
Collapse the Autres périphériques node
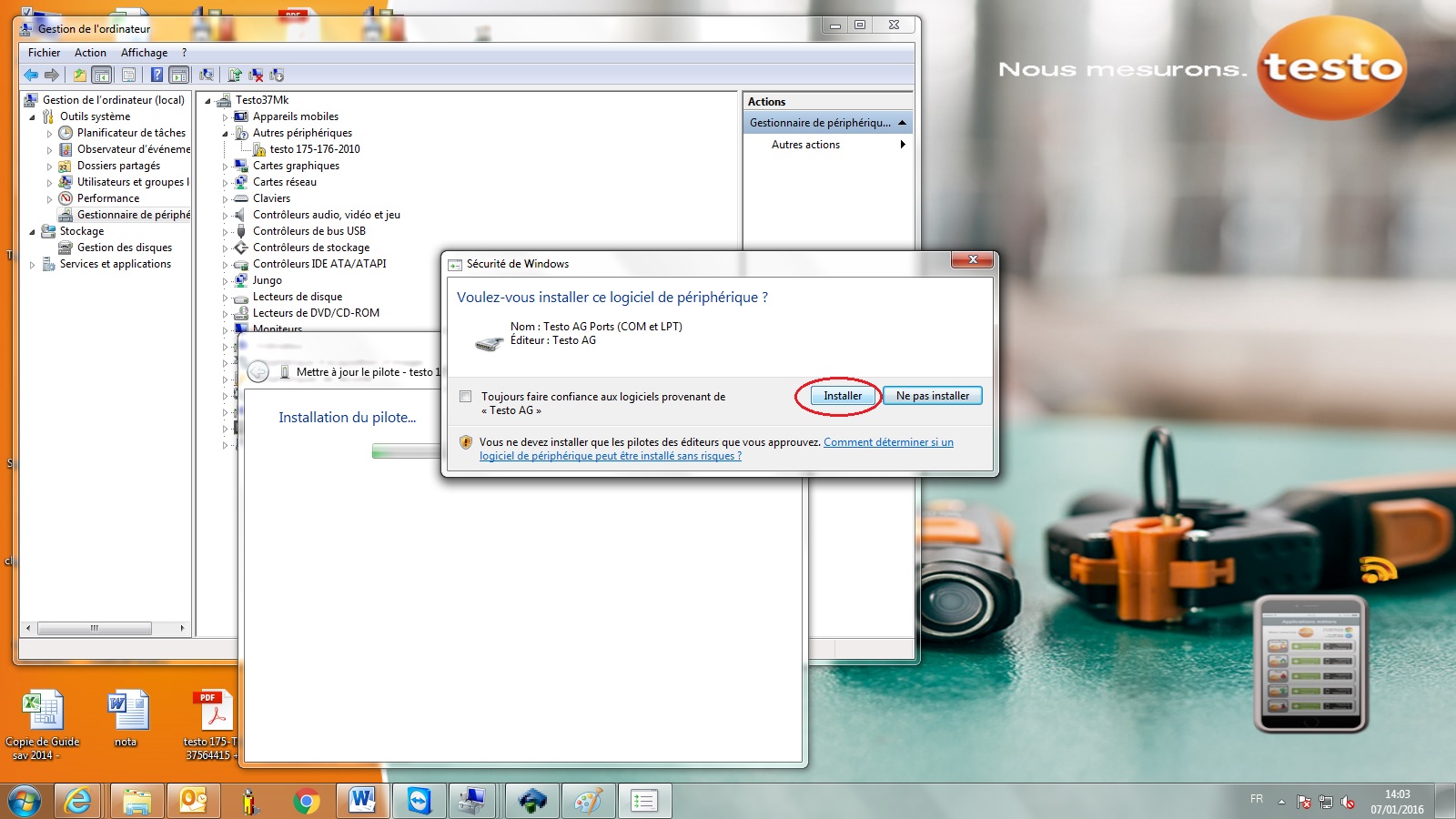tap(226, 134)
